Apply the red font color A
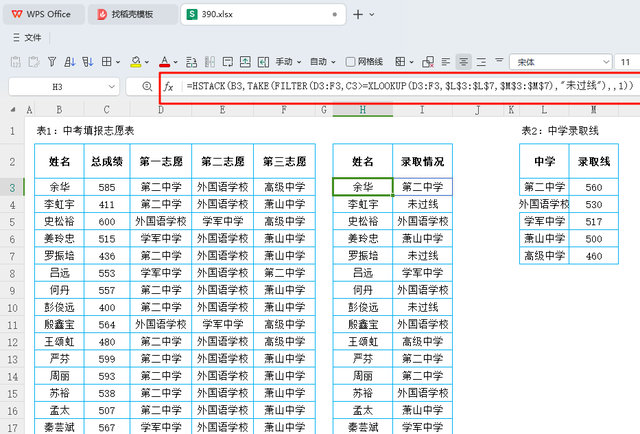This screenshot has height=434, width=640. point(164,62)
